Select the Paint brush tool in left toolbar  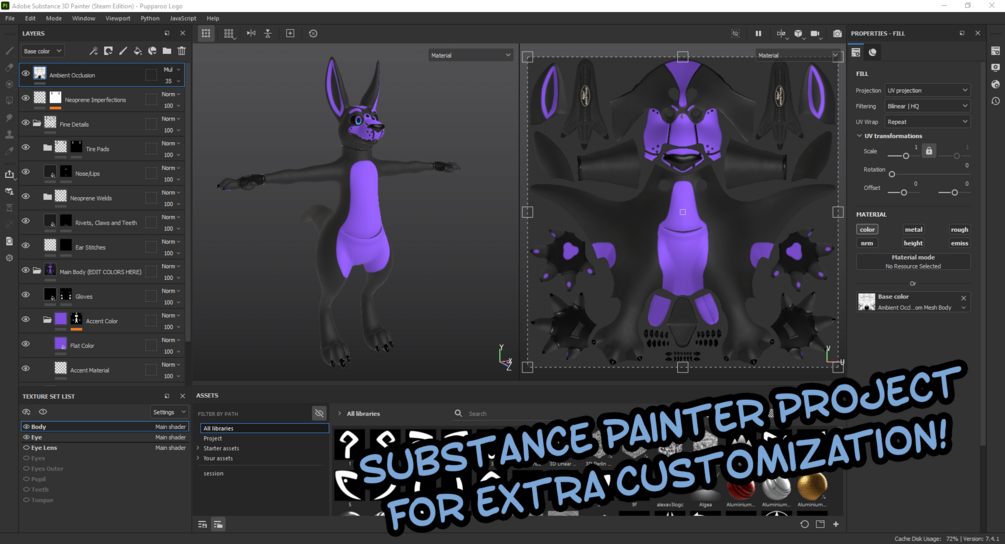9,51
